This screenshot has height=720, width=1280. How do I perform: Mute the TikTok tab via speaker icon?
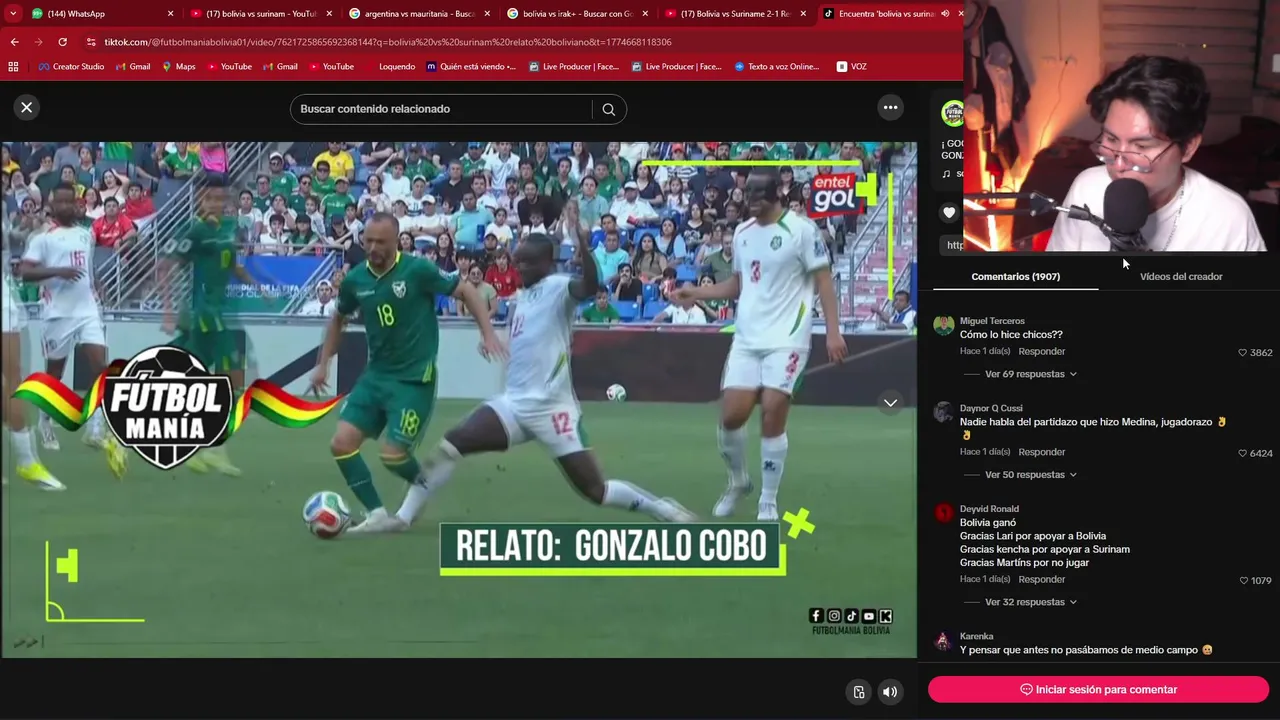[x=945, y=14]
